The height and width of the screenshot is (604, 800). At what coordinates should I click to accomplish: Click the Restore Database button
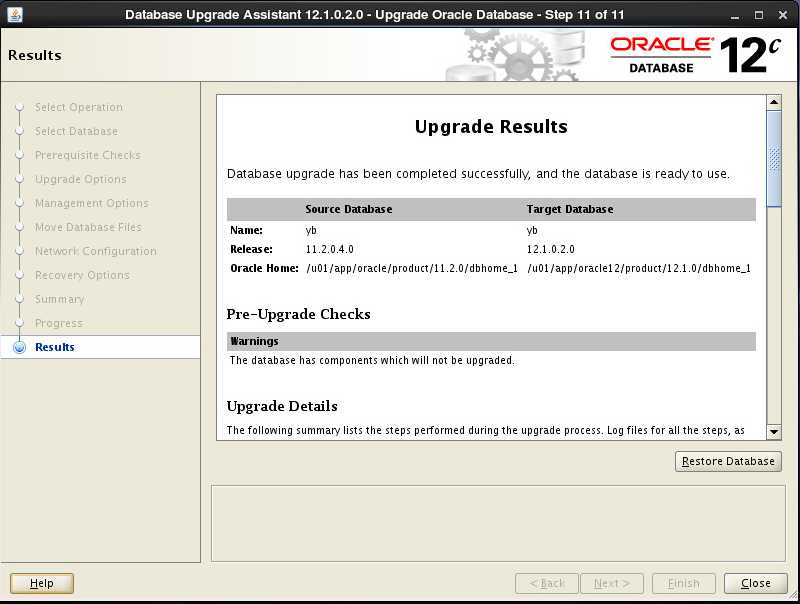[728, 461]
